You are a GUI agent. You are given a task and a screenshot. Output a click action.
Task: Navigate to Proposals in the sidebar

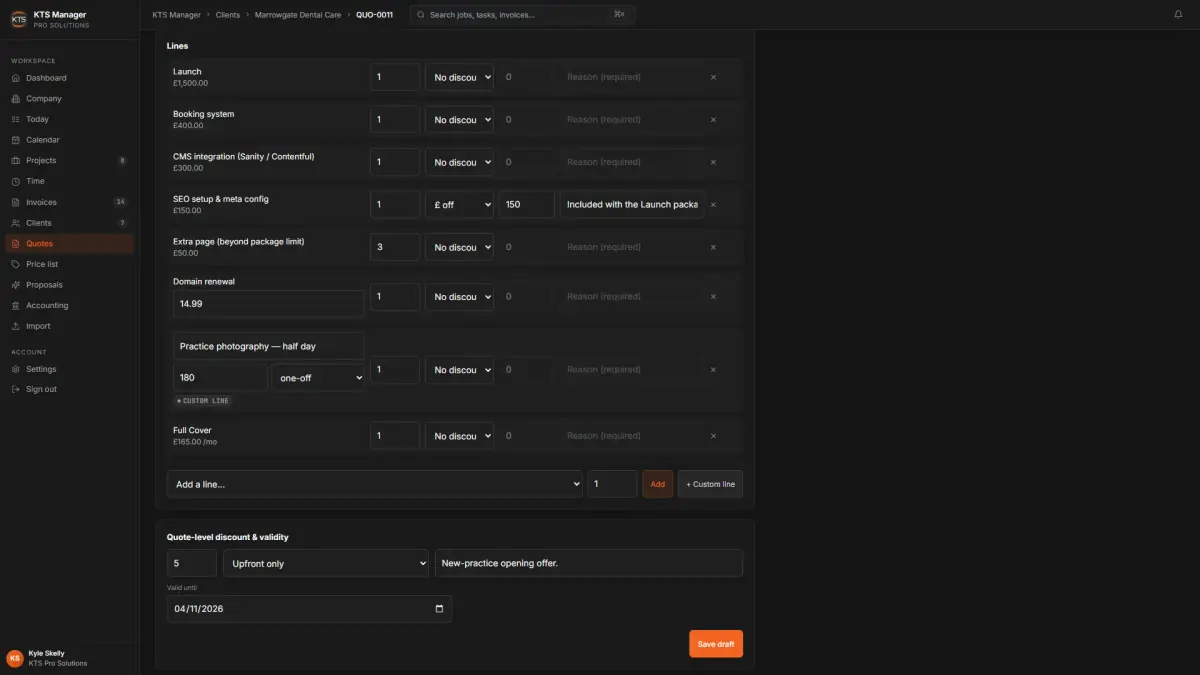click(69, 285)
